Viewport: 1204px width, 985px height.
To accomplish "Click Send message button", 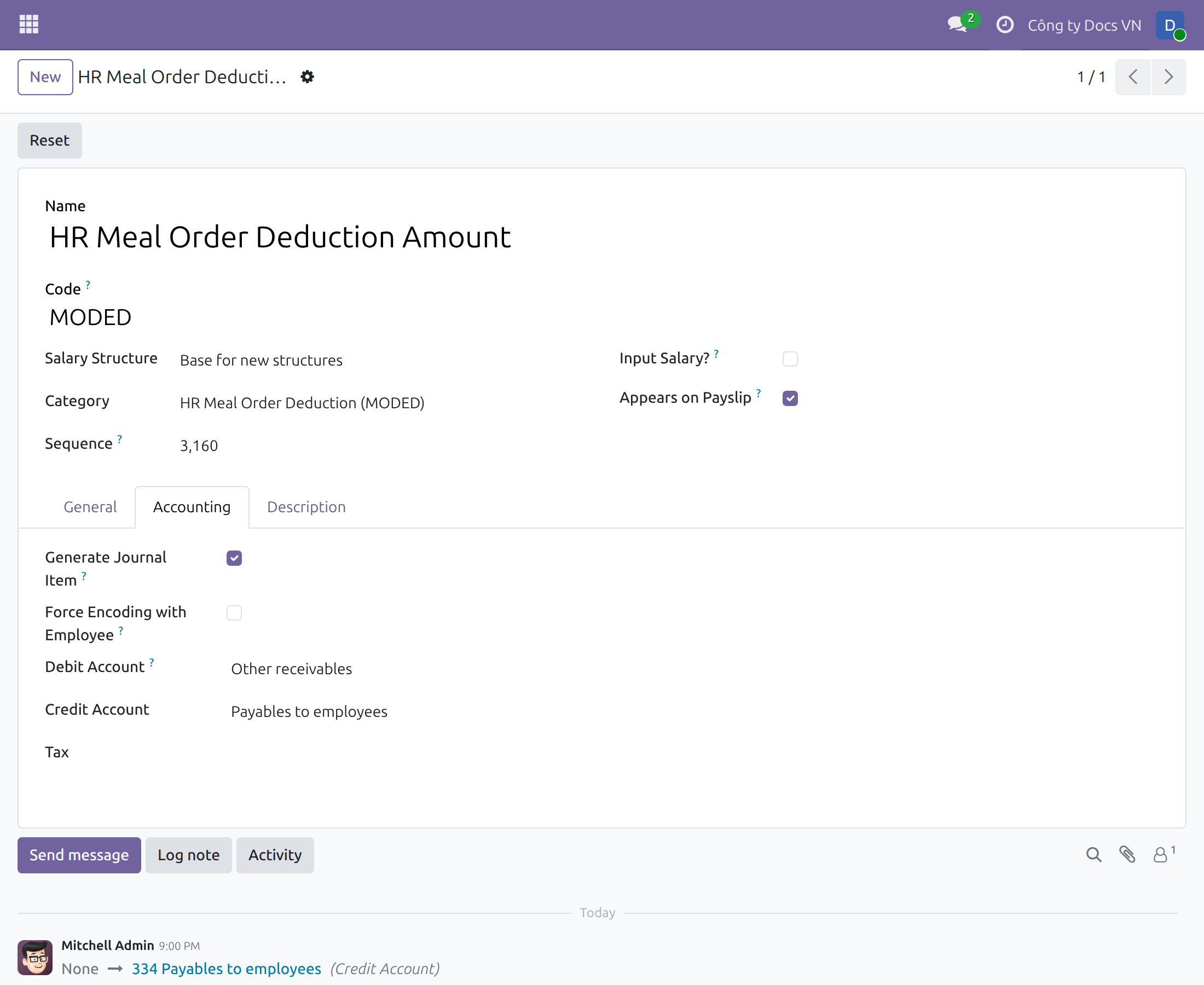I will (x=79, y=855).
